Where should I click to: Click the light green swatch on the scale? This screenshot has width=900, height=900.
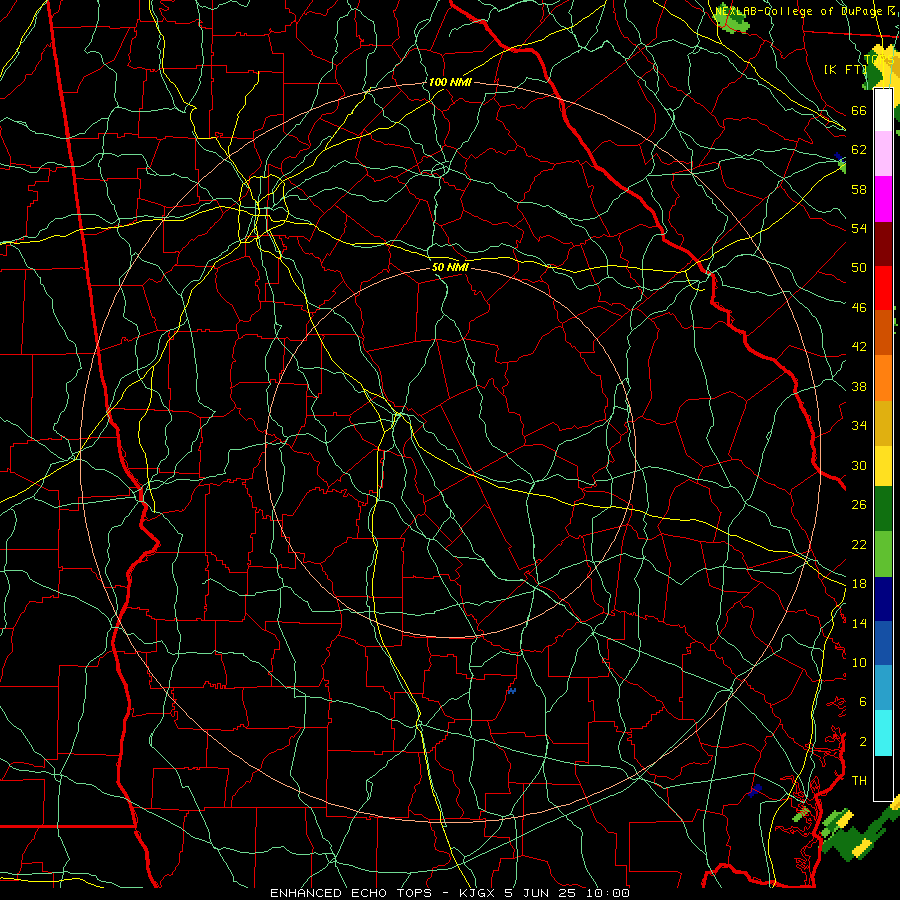883,554
